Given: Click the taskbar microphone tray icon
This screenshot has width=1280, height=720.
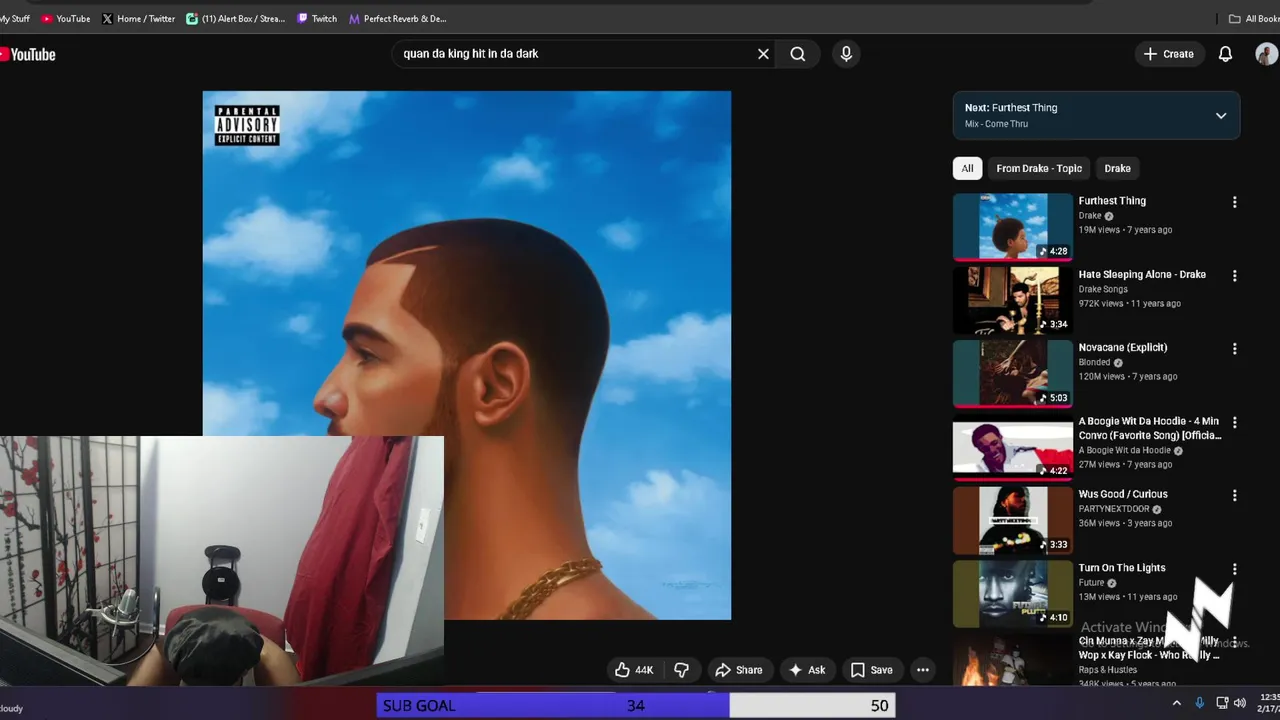Looking at the screenshot, I should click(1199, 703).
